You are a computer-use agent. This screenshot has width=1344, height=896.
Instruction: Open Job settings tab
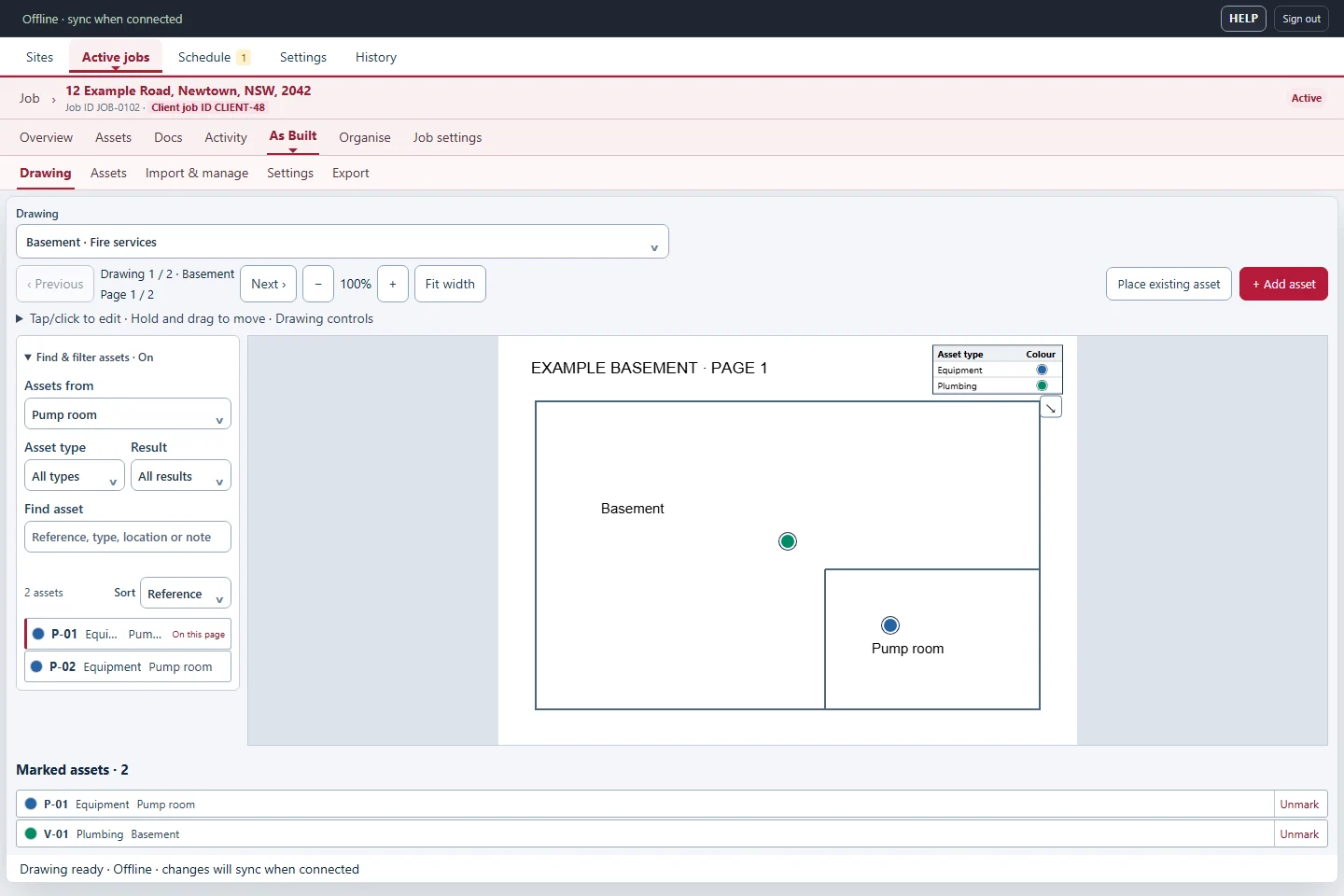[448, 137]
